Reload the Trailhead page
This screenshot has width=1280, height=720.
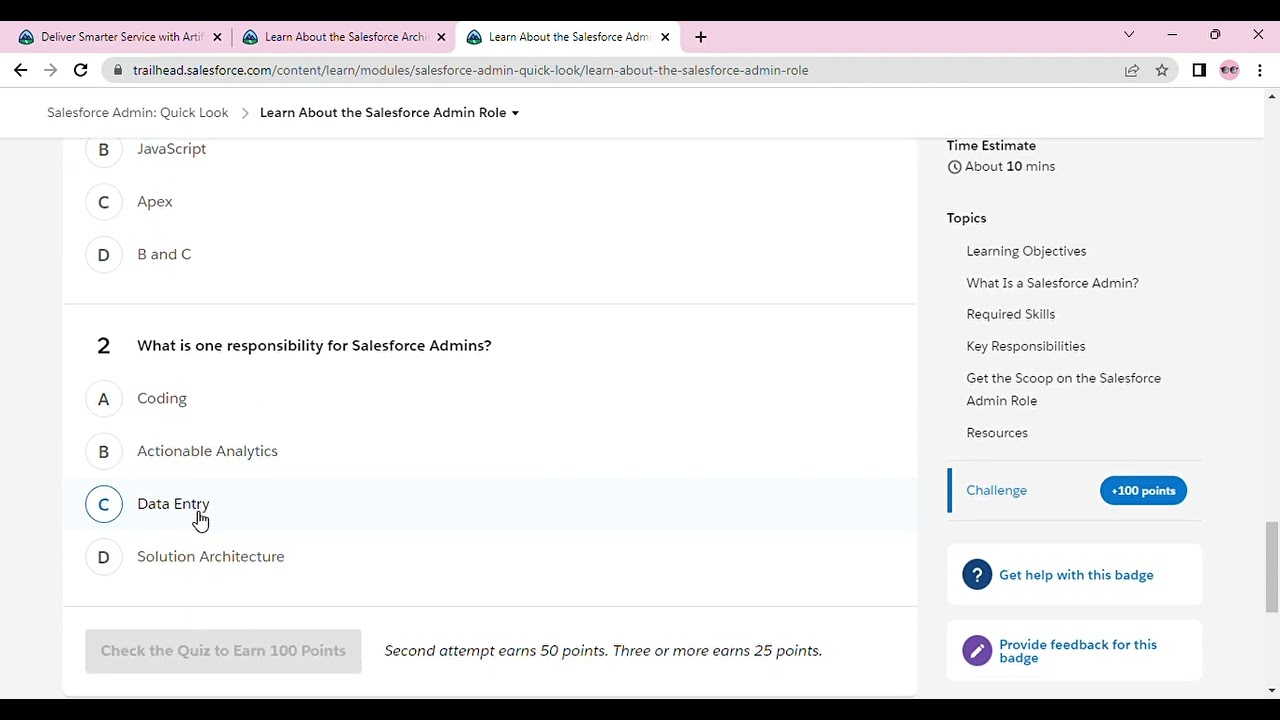81,70
